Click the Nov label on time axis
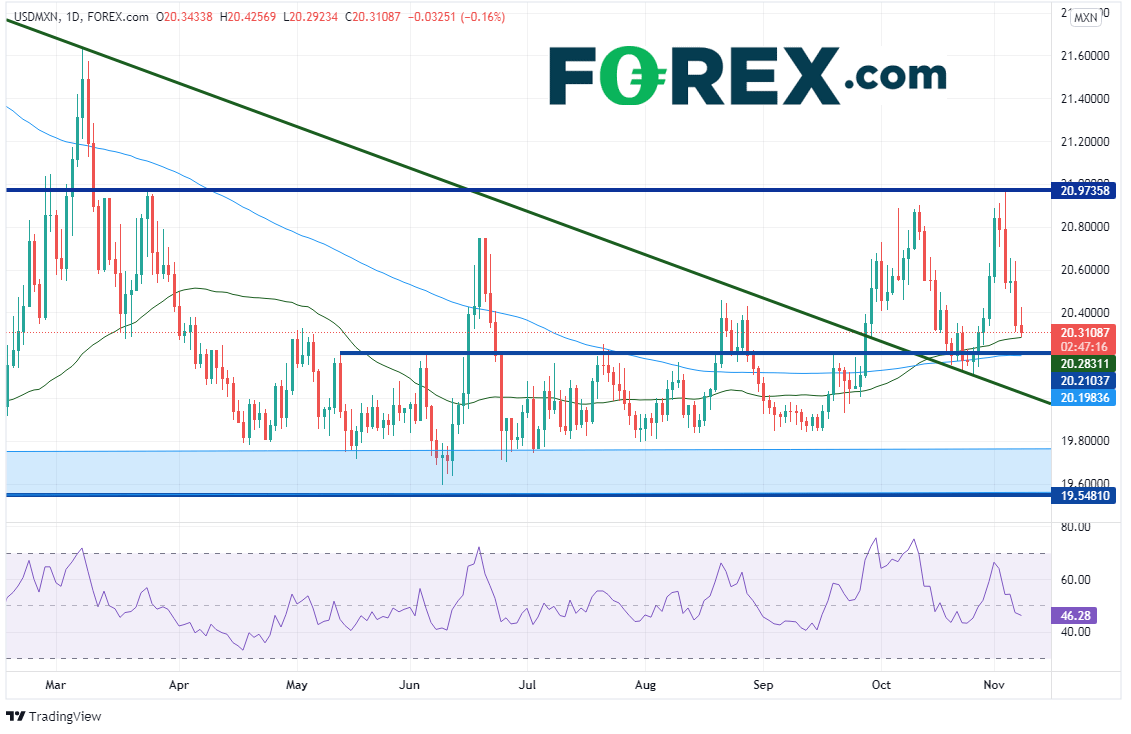 (993, 684)
